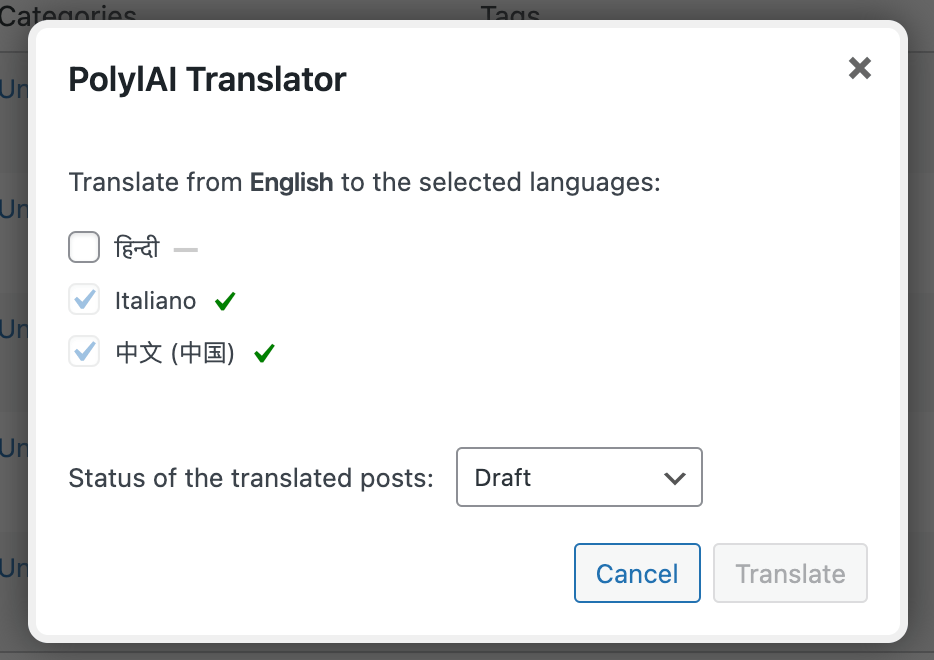Screen dimensions: 934x660
Task: Click the green checkmark beside Italiano
Action: (x=225, y=301)
